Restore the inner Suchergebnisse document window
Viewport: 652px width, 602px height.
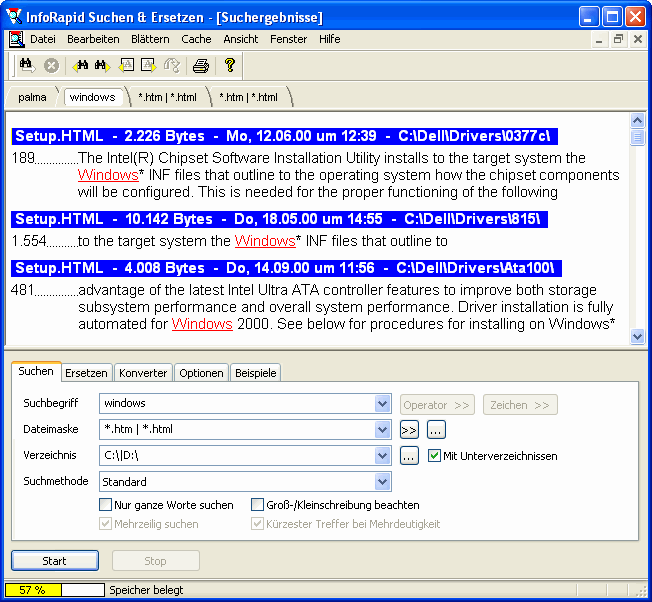(618, 39)
